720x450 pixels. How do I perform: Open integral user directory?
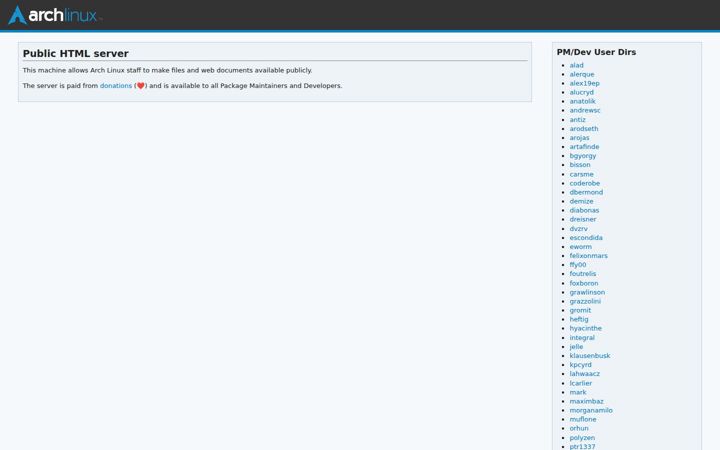coord(582,338)
